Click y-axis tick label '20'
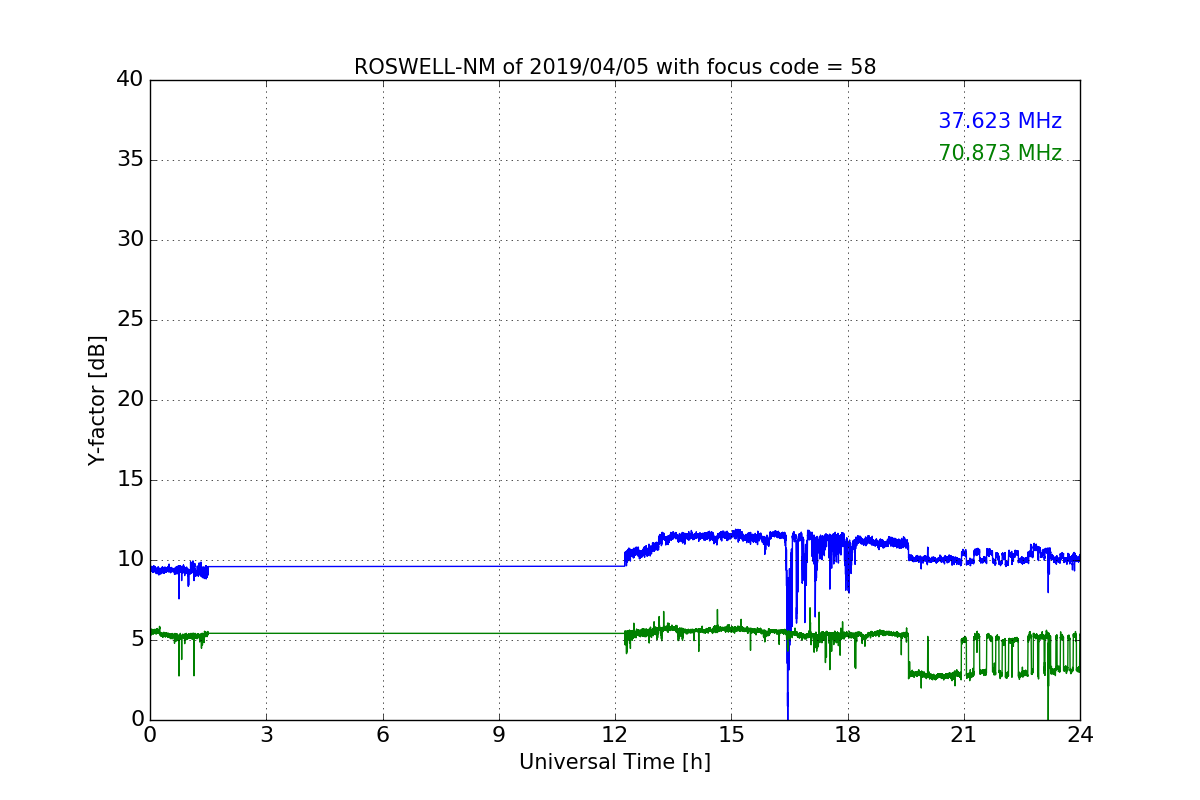 point(131,399)
